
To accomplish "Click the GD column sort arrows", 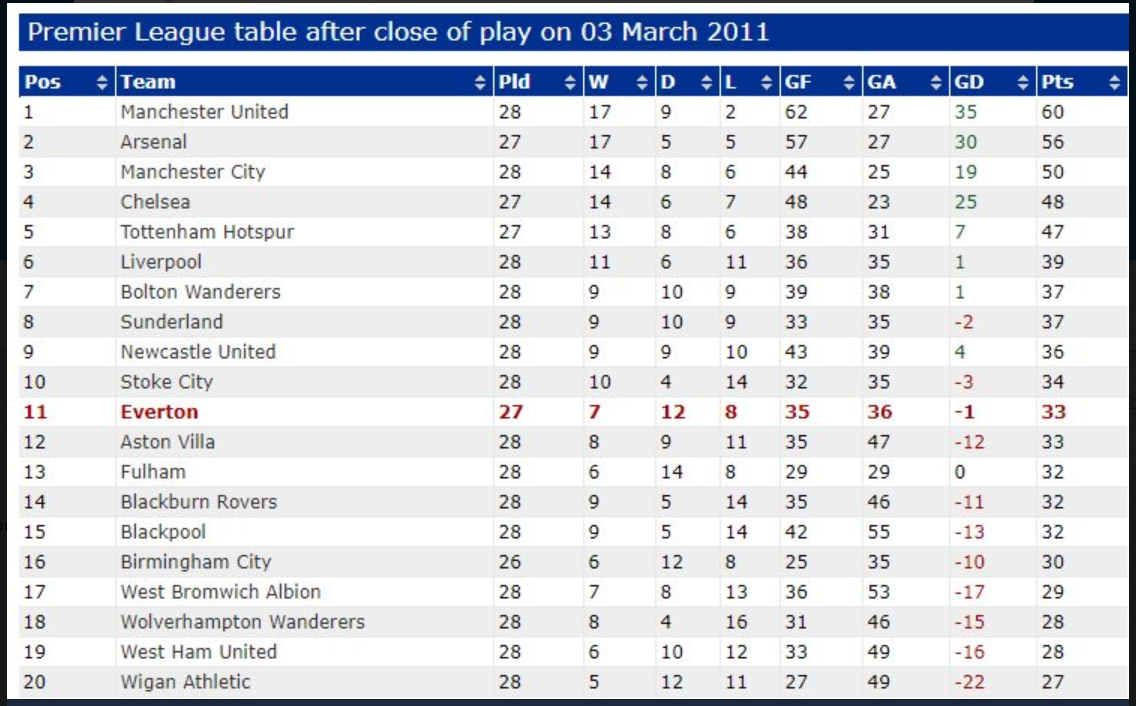I will click(x=1023, y=83).
